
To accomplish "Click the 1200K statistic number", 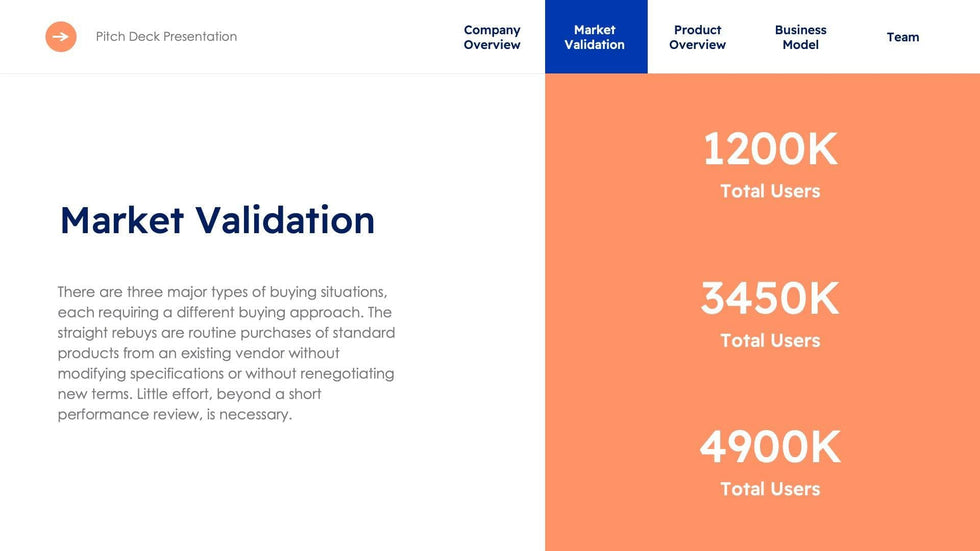I will [x=770, y=149].
